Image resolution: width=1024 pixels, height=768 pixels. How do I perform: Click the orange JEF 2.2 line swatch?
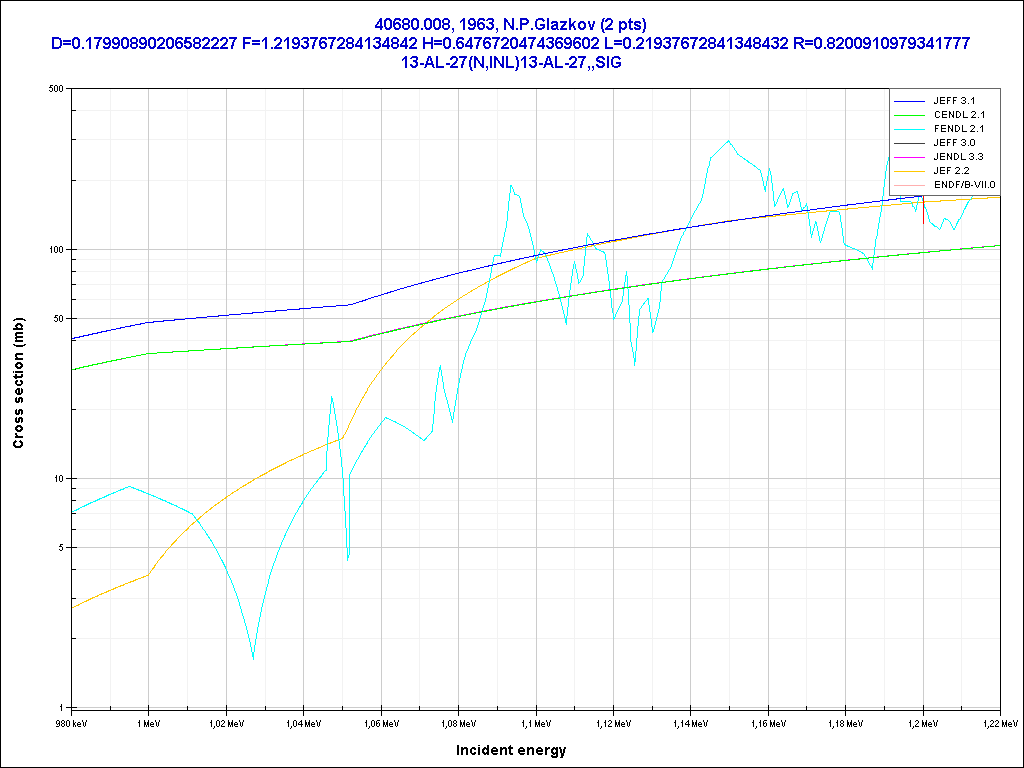click(x=909, y=172)
